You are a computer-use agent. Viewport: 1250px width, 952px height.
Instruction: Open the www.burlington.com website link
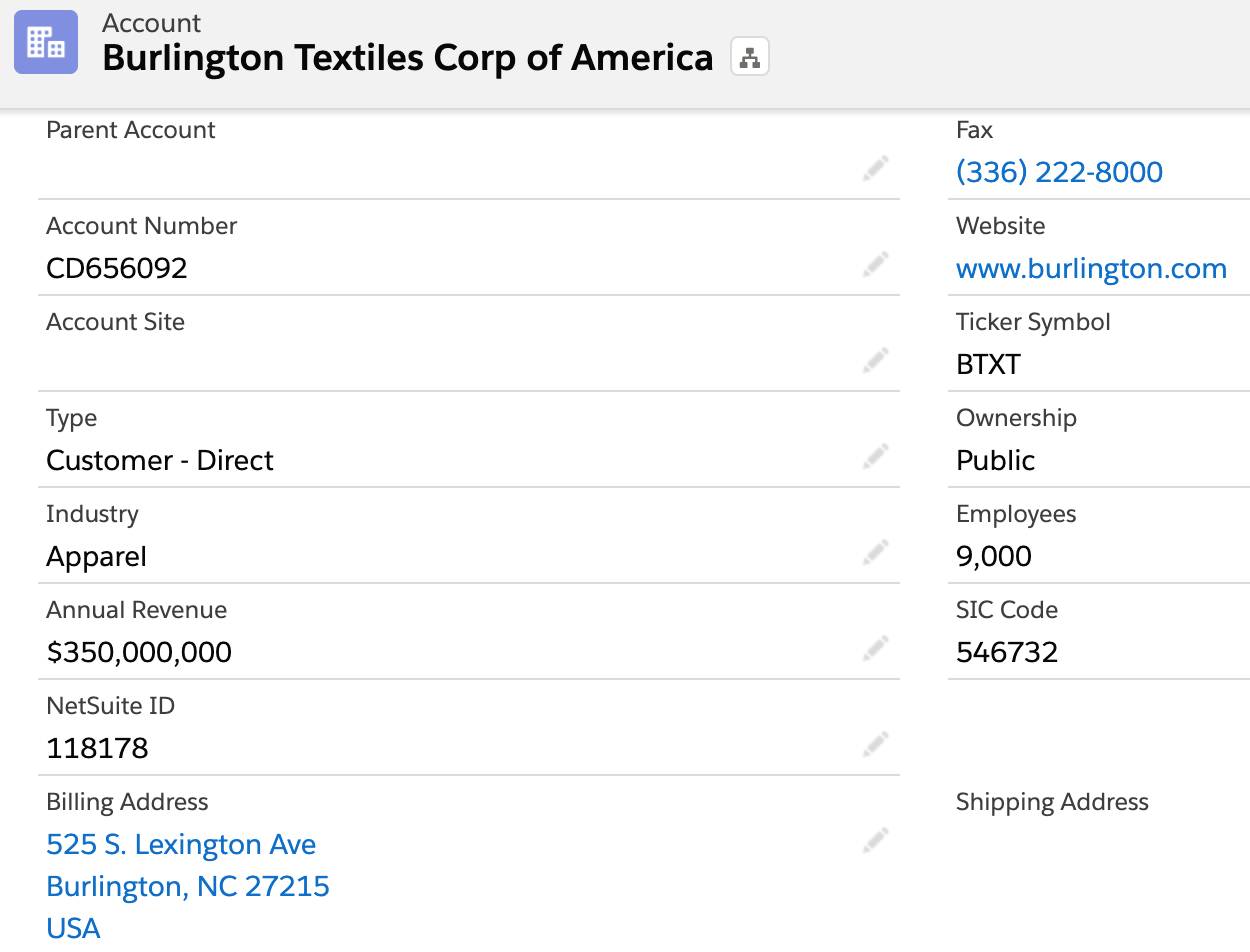1091,269
